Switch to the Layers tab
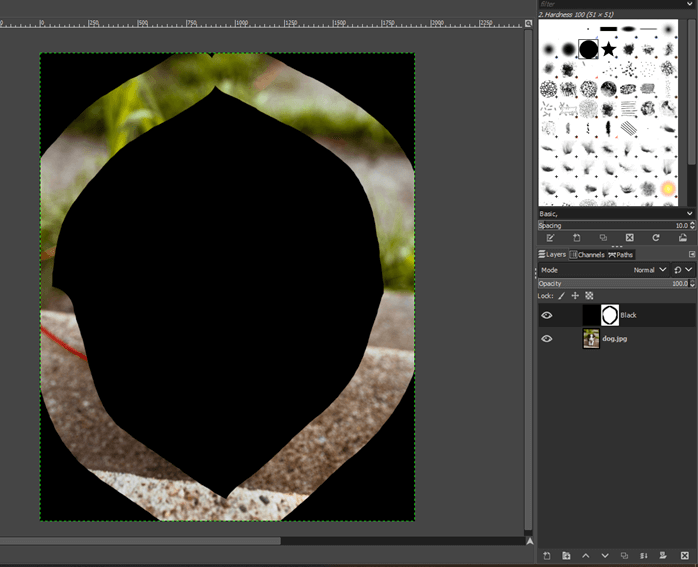 pos(552,254)
